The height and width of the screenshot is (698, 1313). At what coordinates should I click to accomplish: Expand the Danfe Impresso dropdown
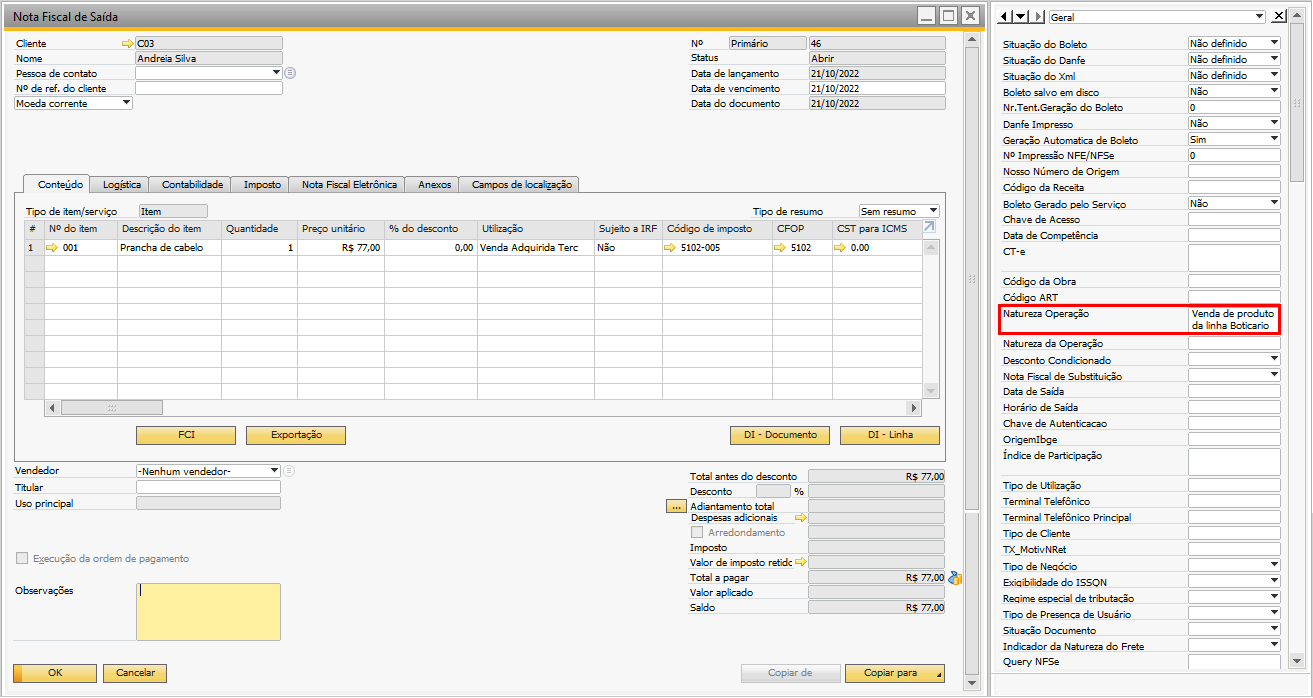[1274, 123]
